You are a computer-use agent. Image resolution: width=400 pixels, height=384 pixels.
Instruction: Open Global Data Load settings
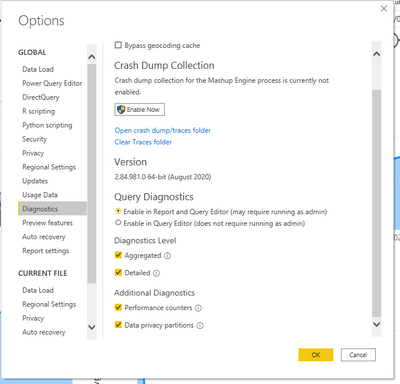[38, 69]
